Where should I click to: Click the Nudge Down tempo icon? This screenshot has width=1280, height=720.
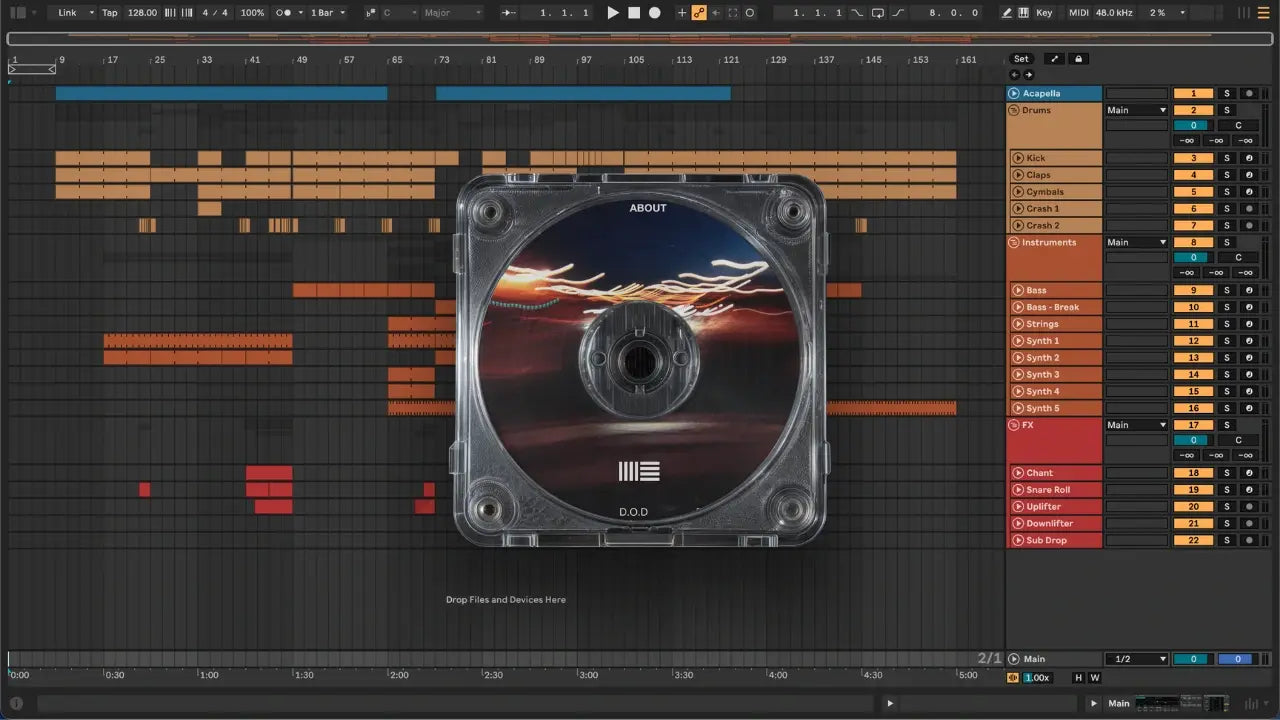[170, 13]
